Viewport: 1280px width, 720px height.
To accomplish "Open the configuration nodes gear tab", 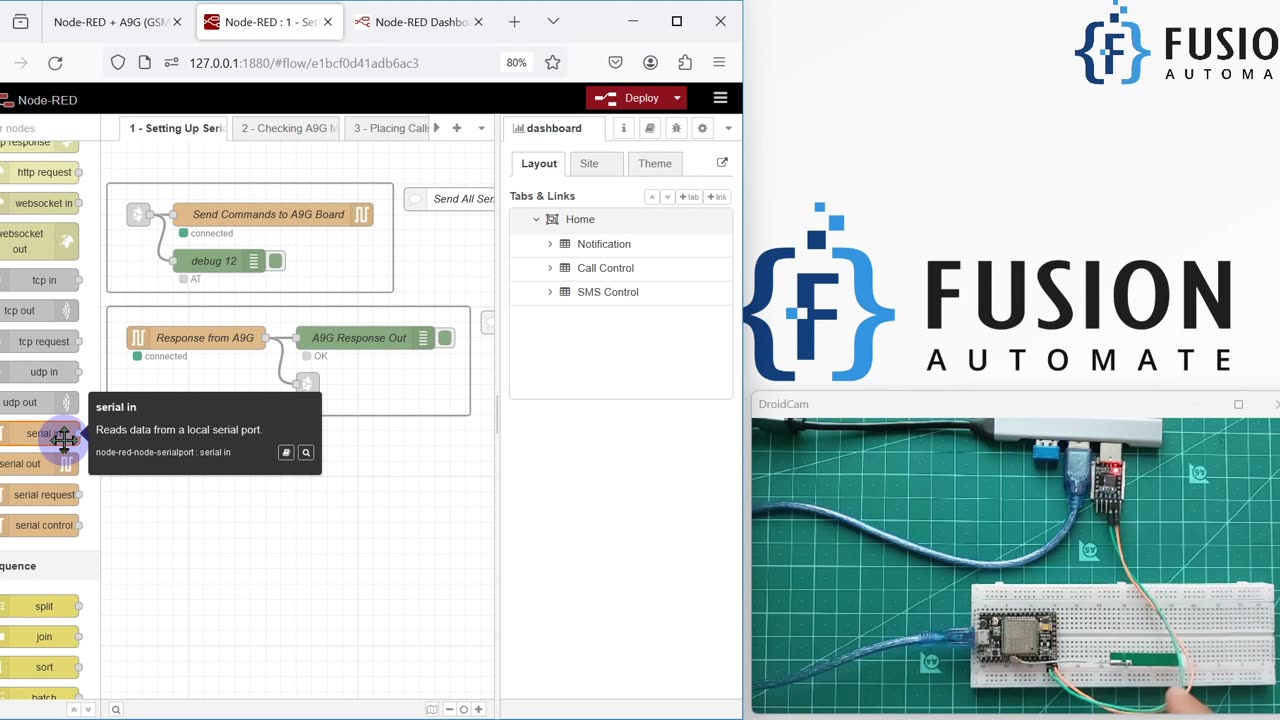I will [702, 128].
